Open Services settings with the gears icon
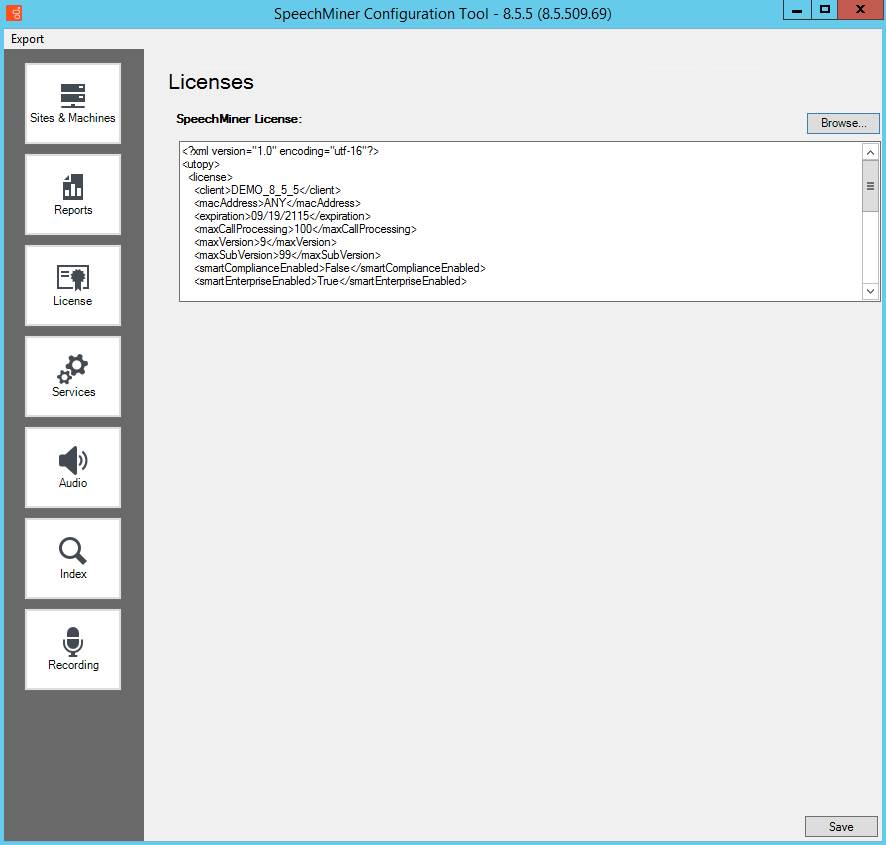Screen dimensions: 886x845 point(73,377)
